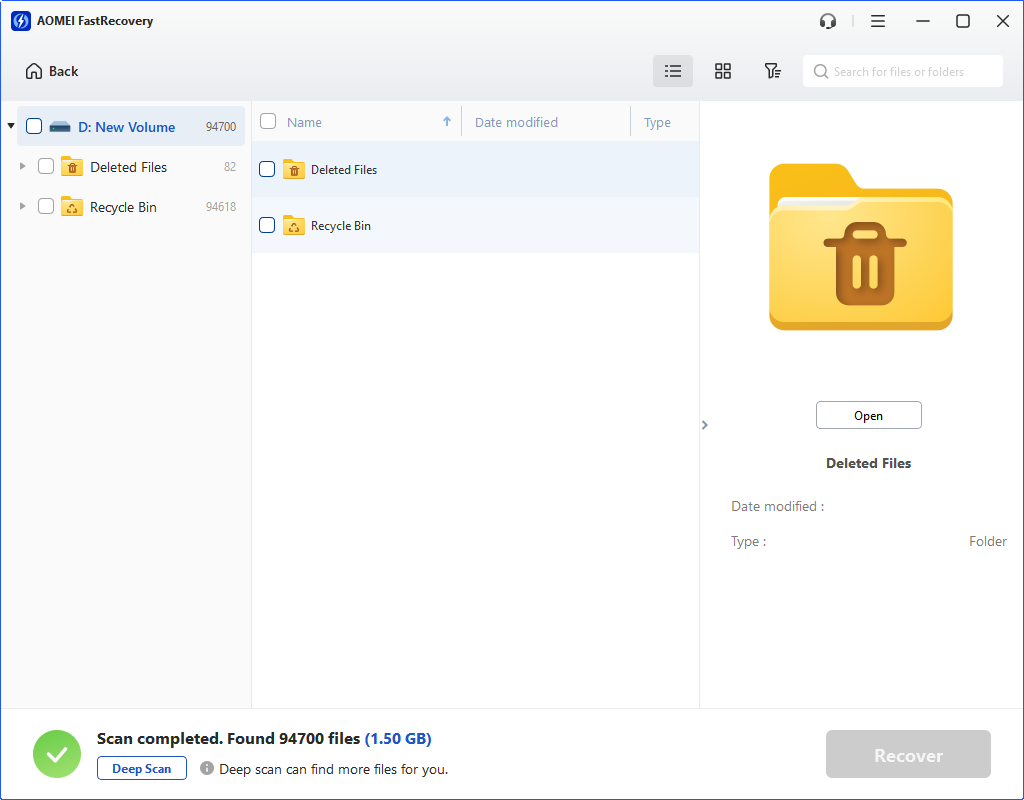Click the search for files input field
Image resolution: width=1024 pixels, height=800 pixels.
pyautogui.click(x=910, y=71)
